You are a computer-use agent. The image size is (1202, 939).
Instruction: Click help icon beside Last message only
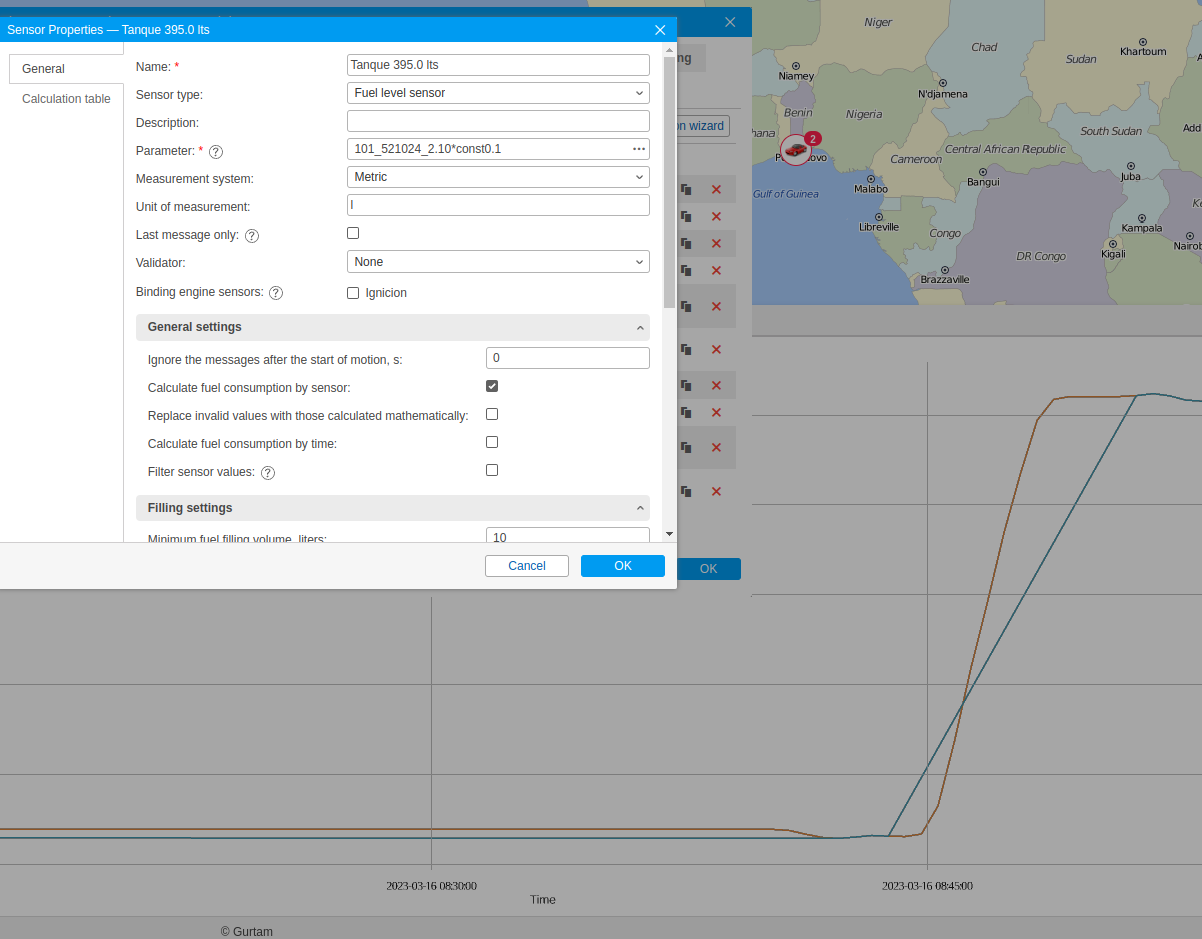pyautogui.click(x=252, y=236)
